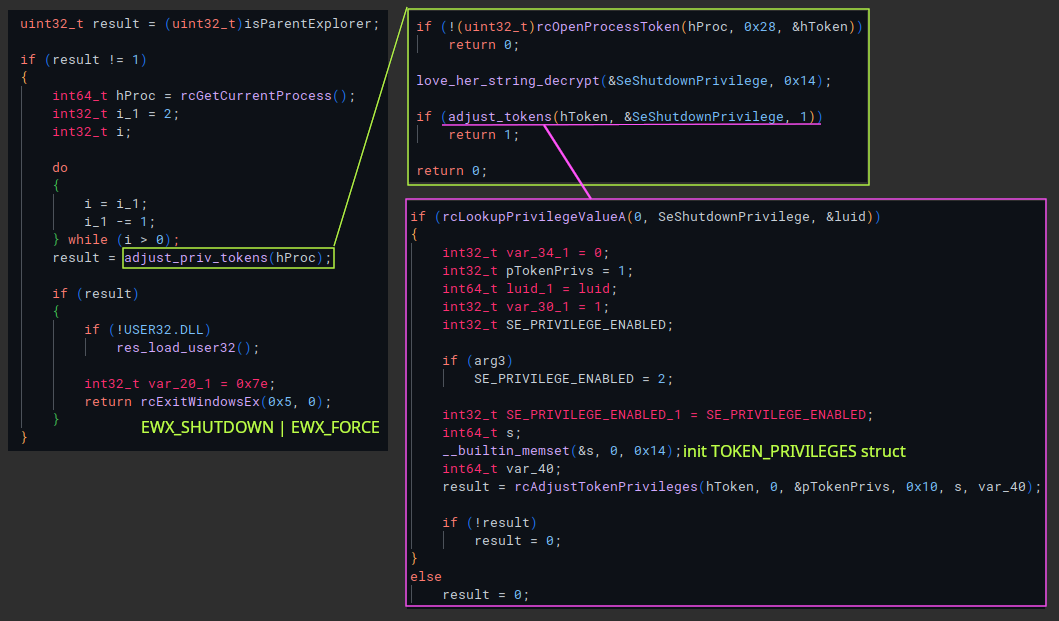The width and height of the screenshot is (1059, 621).
Task: Click the statement "i = i_1;"
Action: [115, 203]
